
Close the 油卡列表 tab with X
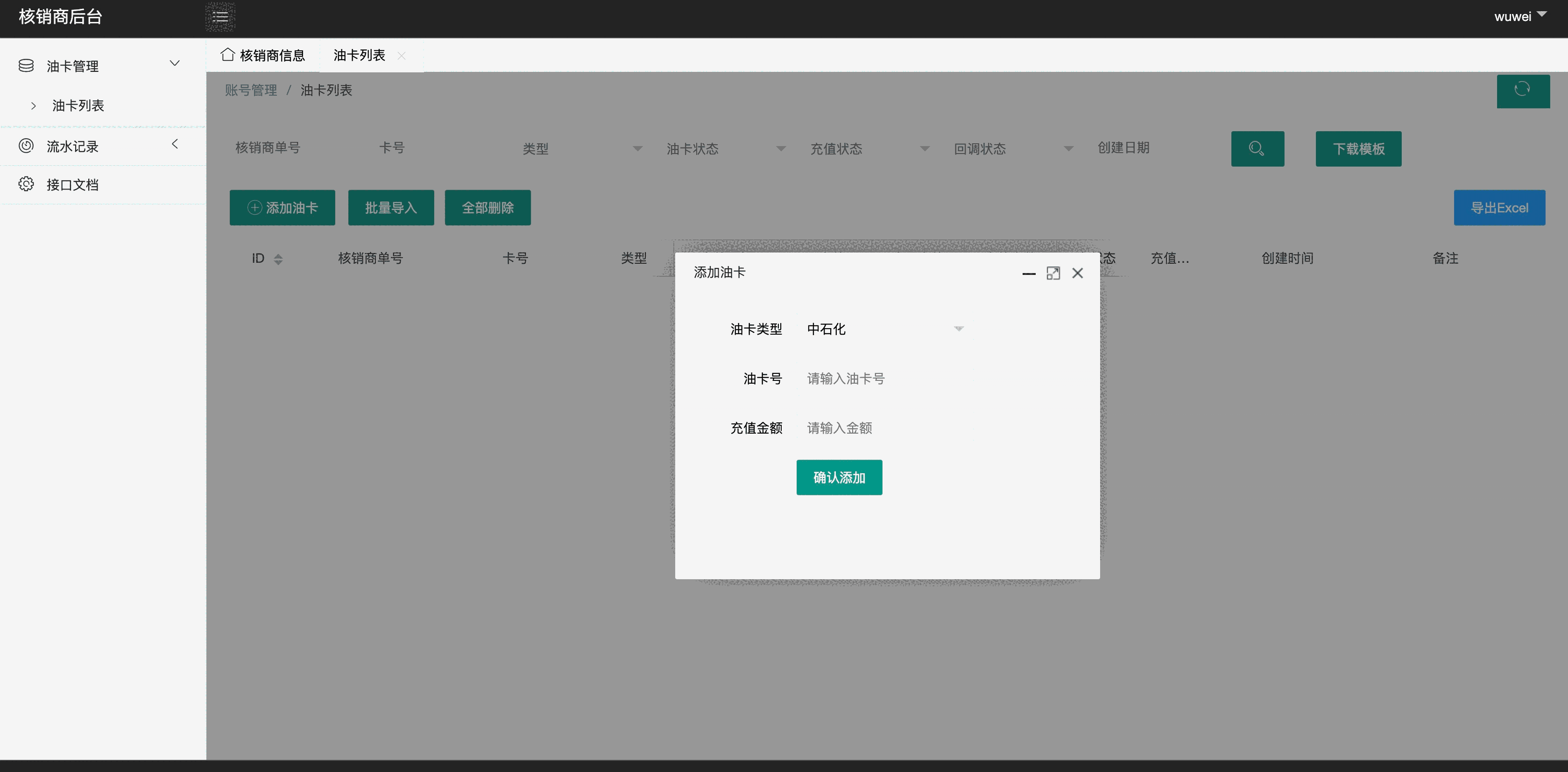pos(401,56)
